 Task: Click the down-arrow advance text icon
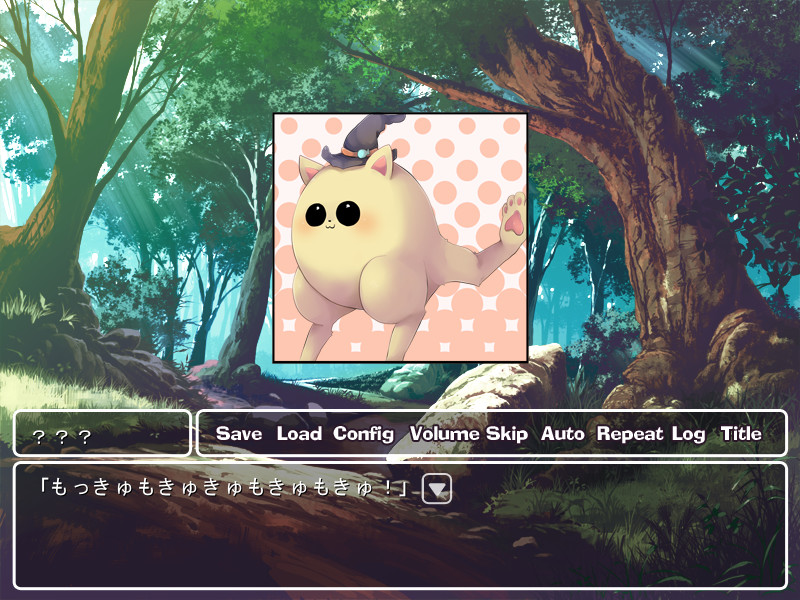pos(437,489)
